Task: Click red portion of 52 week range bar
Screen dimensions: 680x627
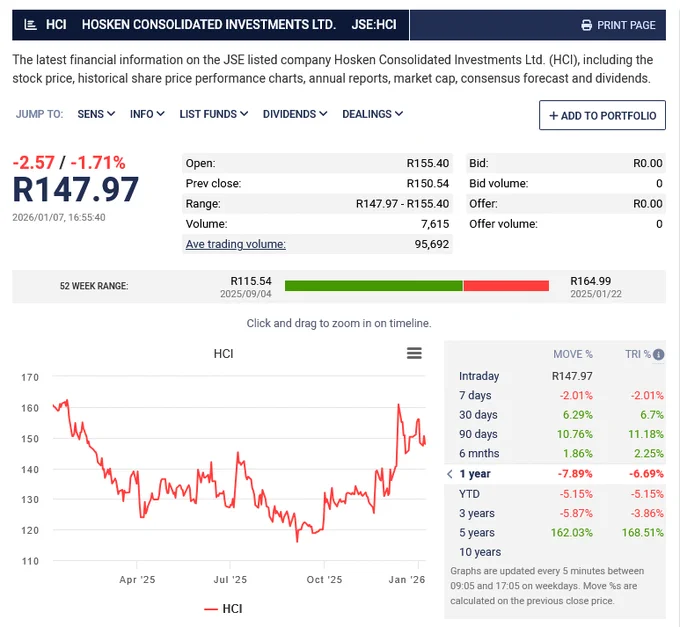Action: (x=506, y=286)
